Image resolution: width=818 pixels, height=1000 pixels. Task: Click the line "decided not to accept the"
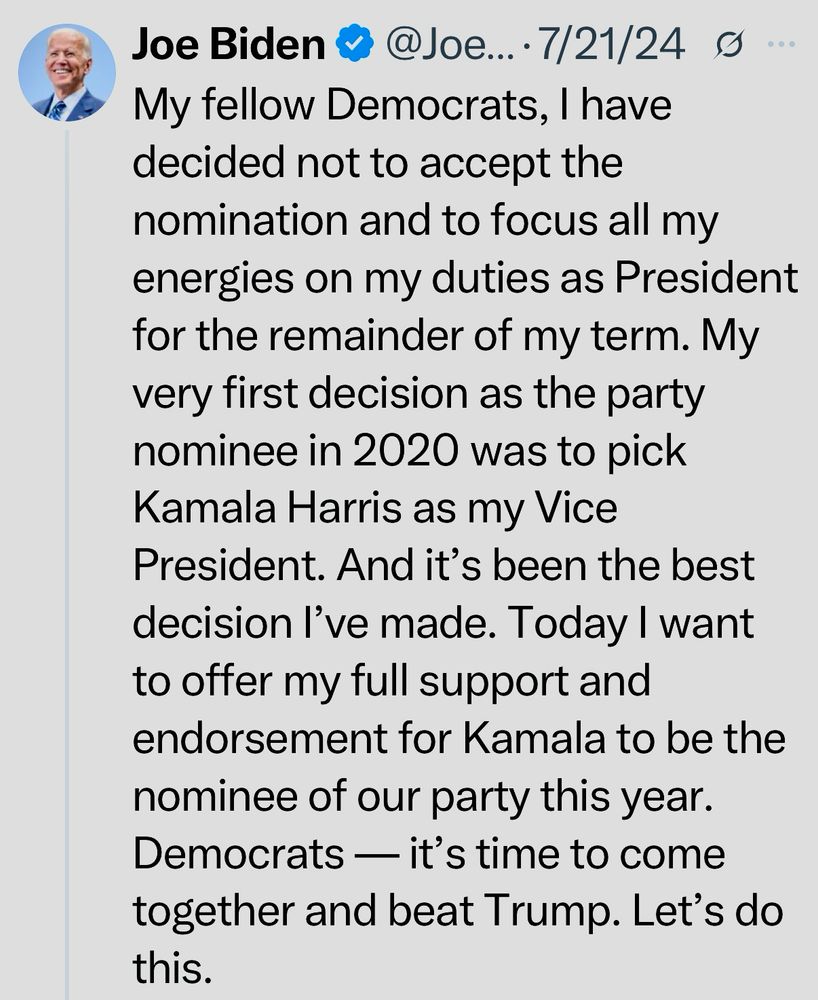coord(377,162)
